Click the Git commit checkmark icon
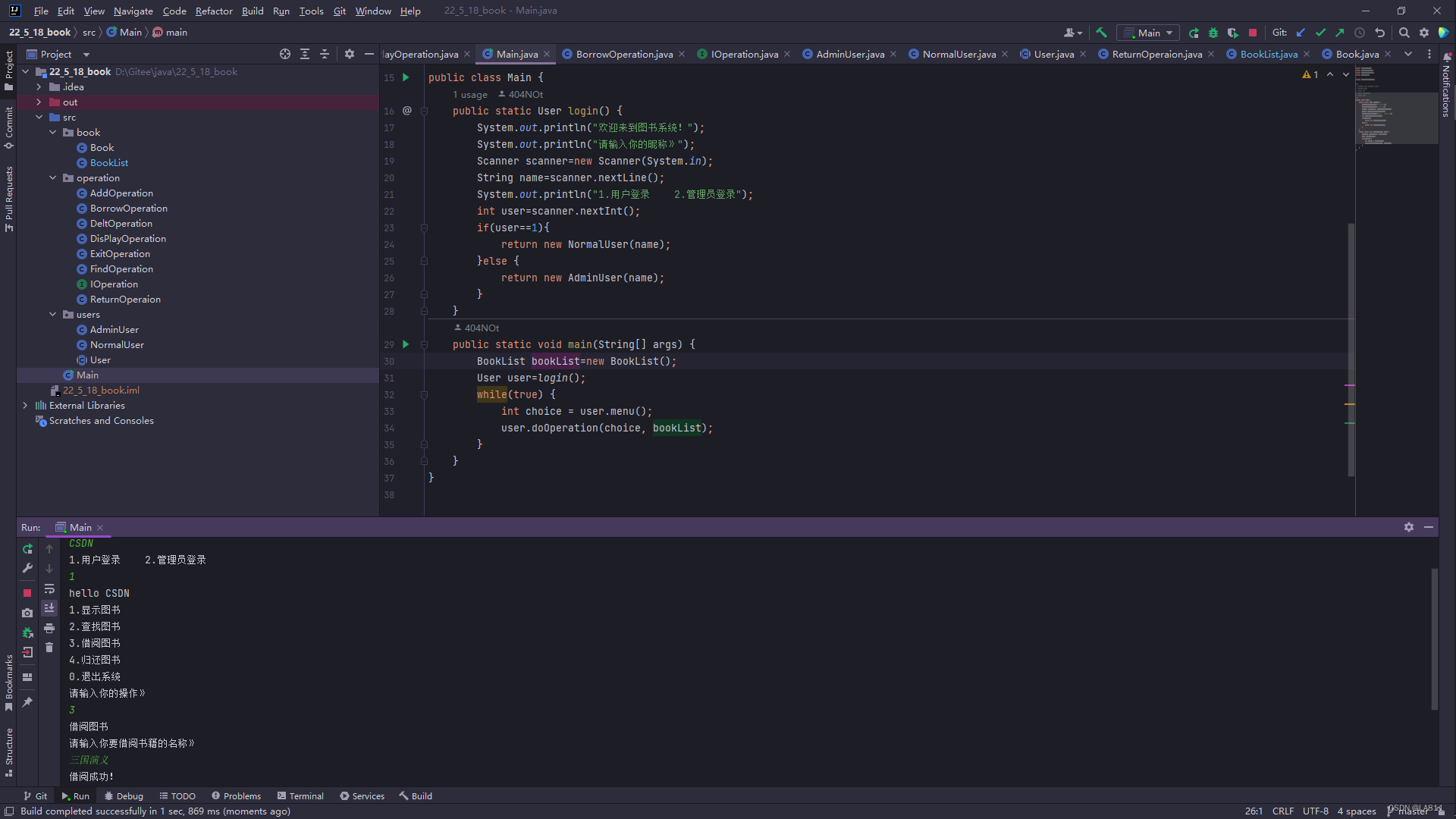 coord(1320,33)
